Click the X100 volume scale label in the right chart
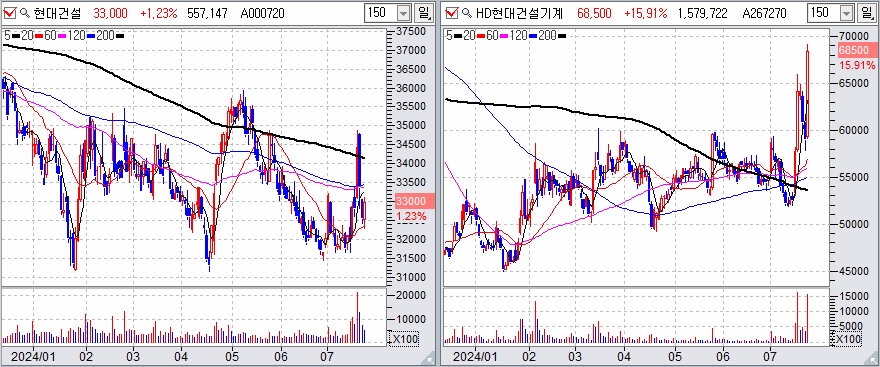 tap(846, 339)
